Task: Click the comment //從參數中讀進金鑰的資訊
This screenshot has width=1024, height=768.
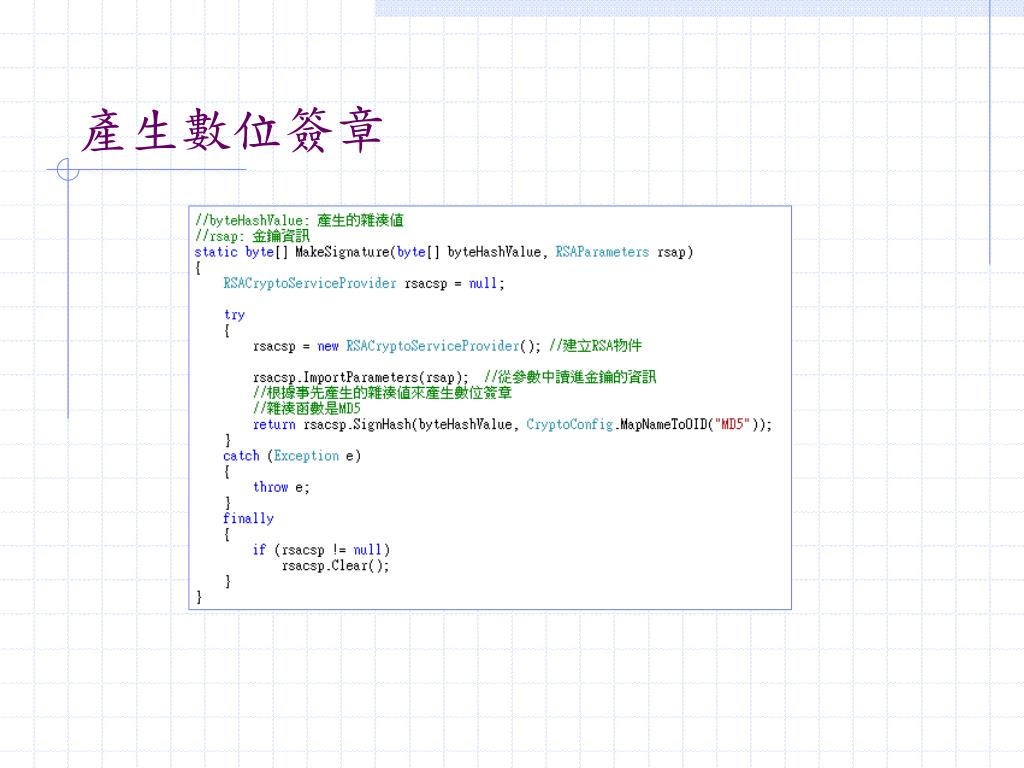Action: (x=569, y=377)
